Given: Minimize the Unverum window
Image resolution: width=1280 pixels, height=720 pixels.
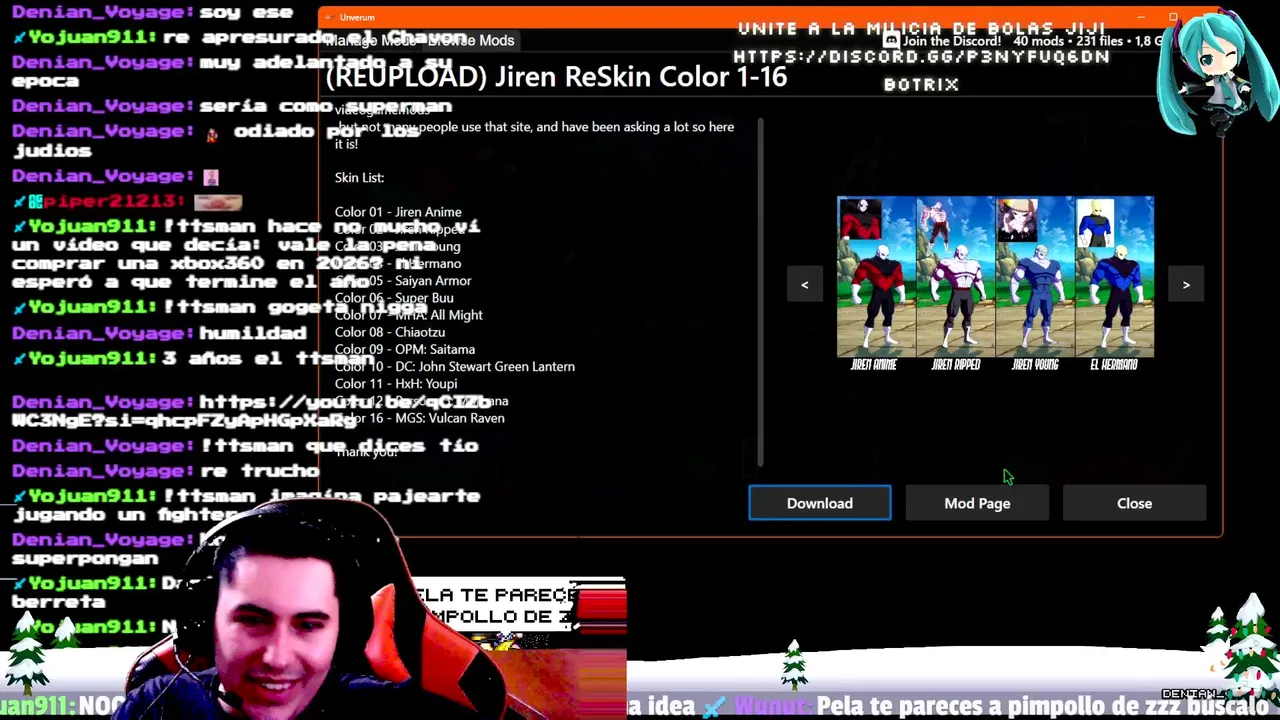Looking at the screenshot, I should click(x=1141, y=17).
